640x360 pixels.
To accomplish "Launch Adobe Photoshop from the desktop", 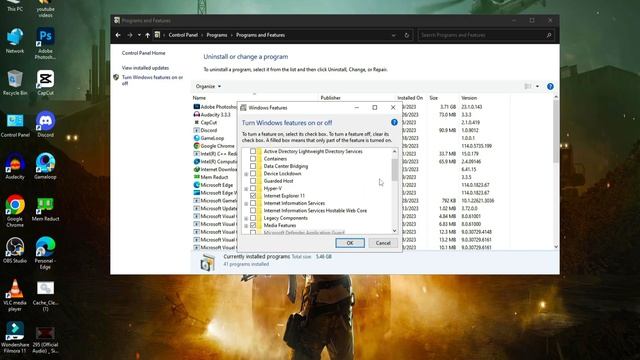I will coord(45,44).
